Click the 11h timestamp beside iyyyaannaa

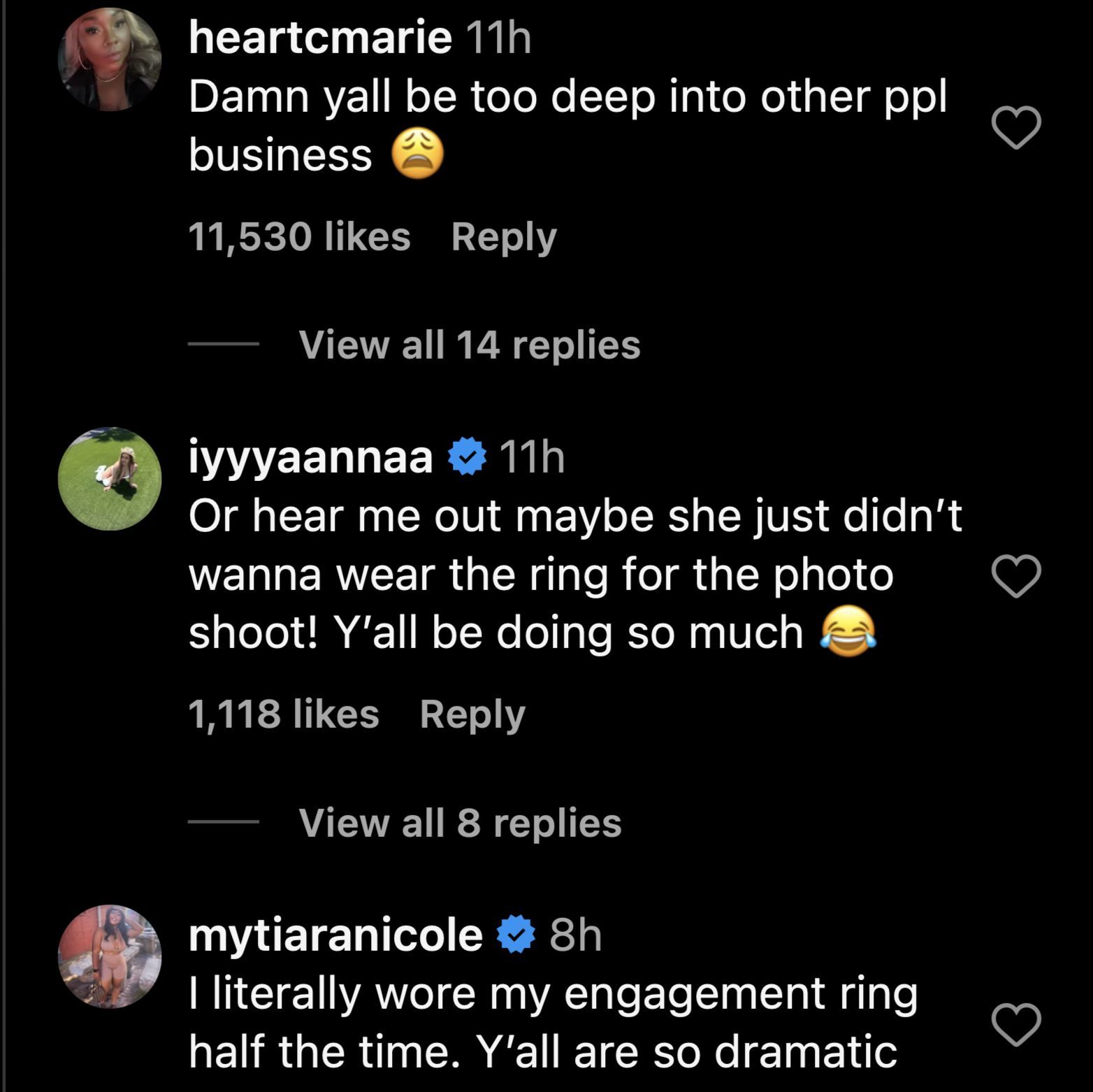point(533,458)
